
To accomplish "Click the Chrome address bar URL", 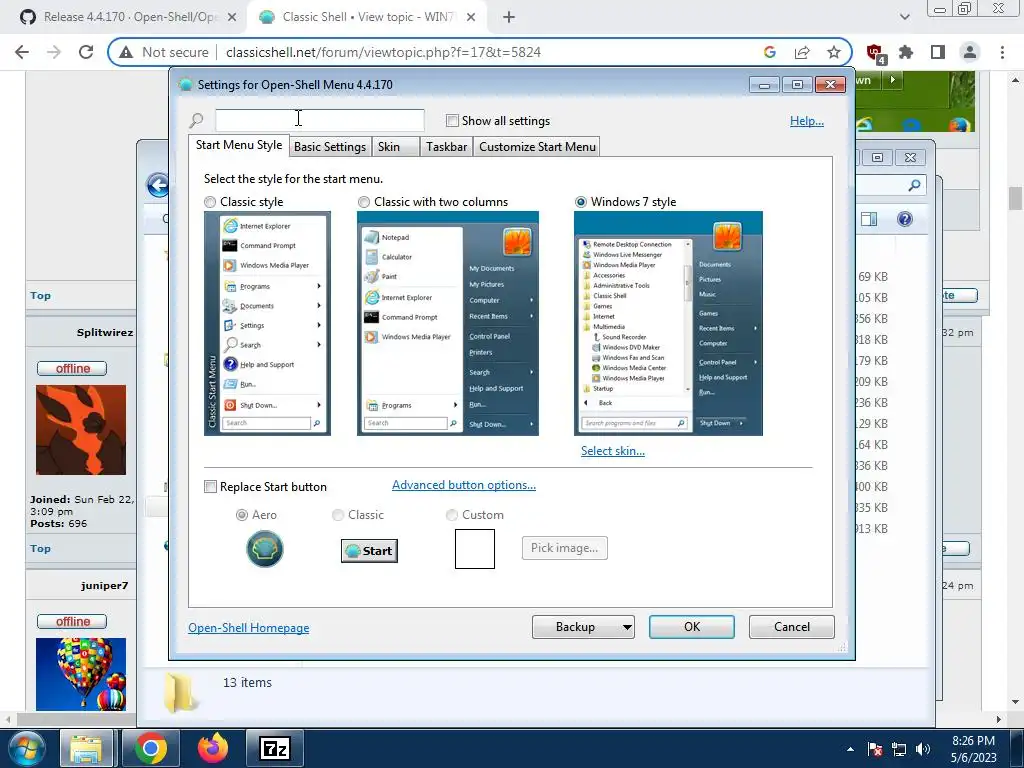I will click(x=383, y=52).
